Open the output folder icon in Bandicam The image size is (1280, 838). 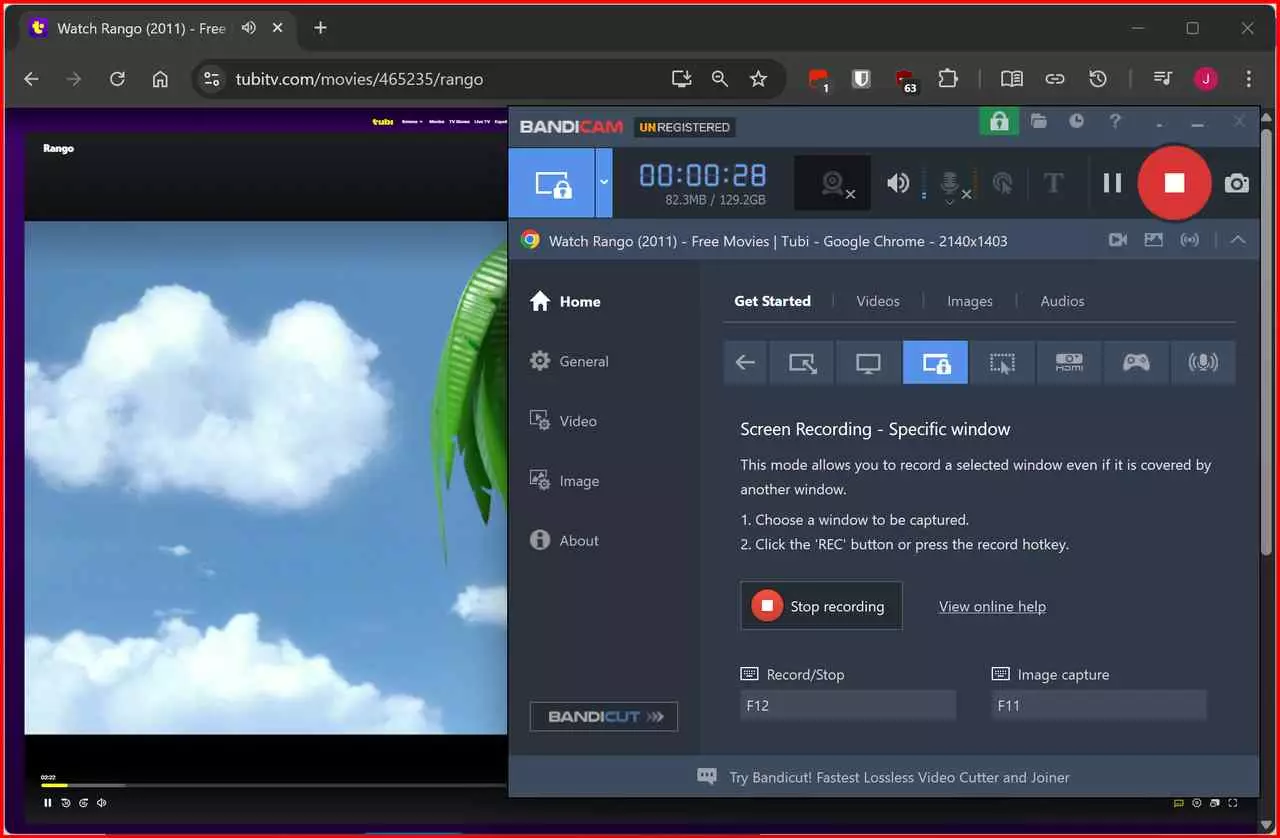[x=1039, y=122]
